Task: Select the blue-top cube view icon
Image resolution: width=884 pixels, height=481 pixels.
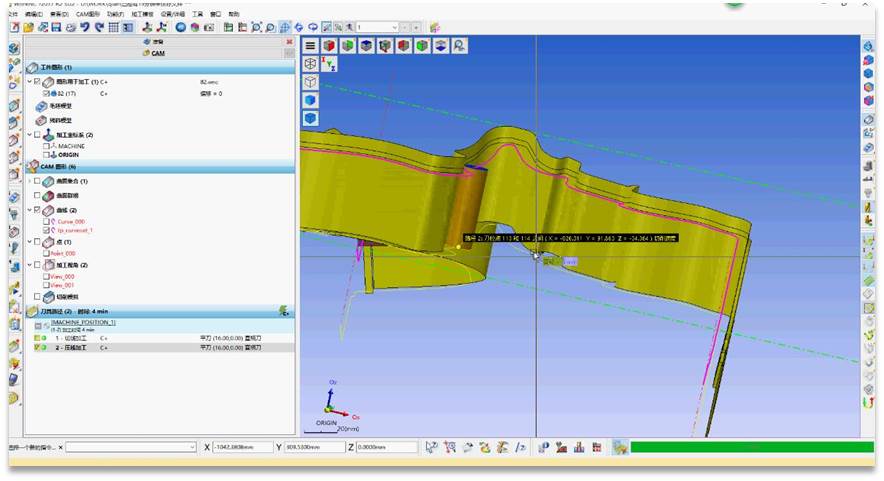Action: pos(366,46)
